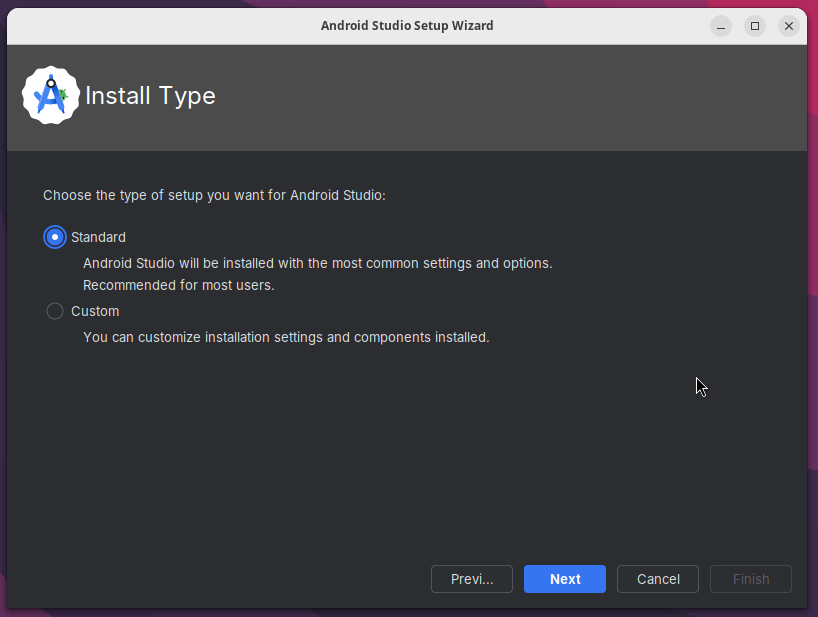Viewport: 818px width, 617px height.
Task: Click the greyed-out Finish button
Action: pyautogui.click(x=750, y=579)
